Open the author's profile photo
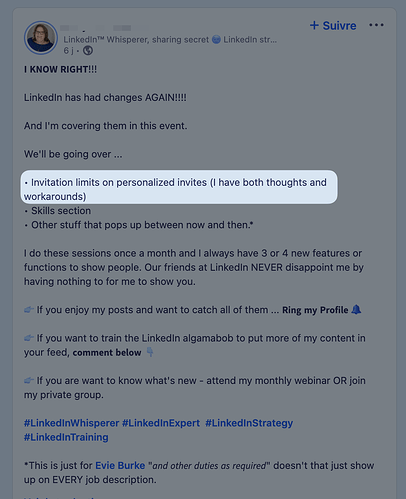Screen dimensions: 406x499 pos(41,38)
